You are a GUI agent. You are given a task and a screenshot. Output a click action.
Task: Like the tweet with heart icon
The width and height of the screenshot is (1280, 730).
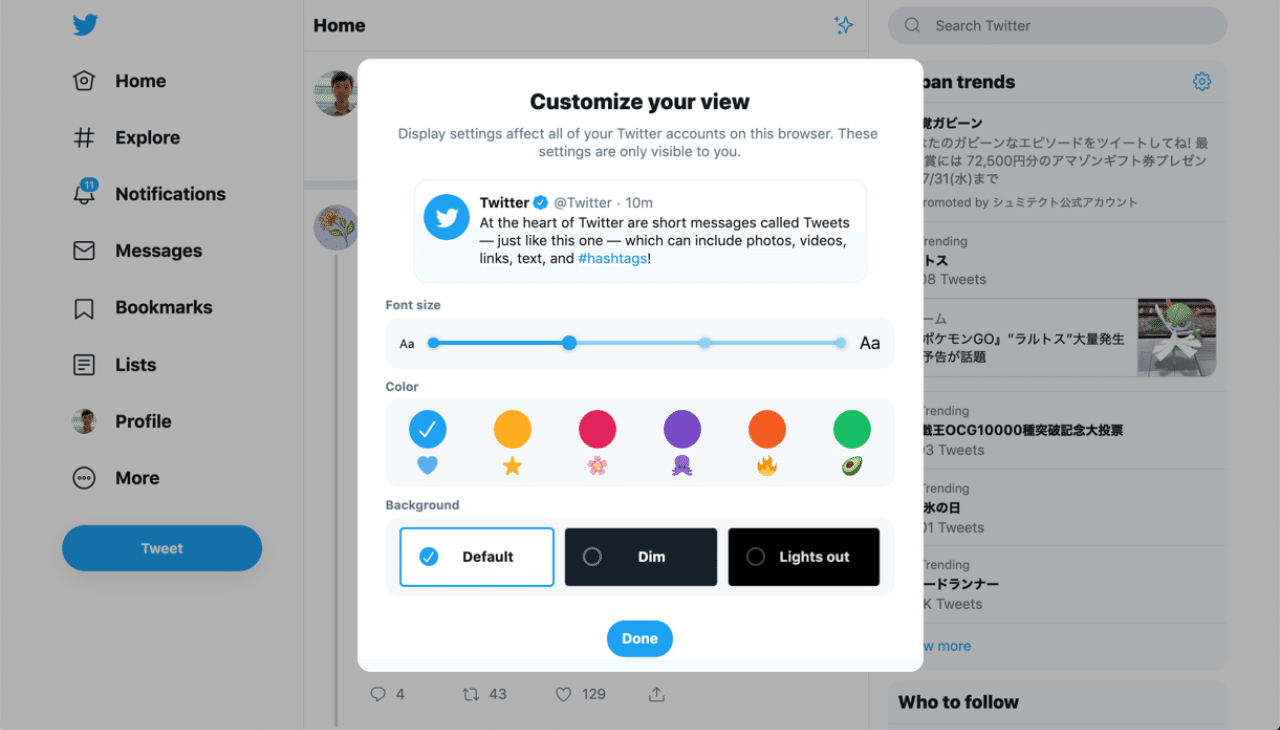563,694
